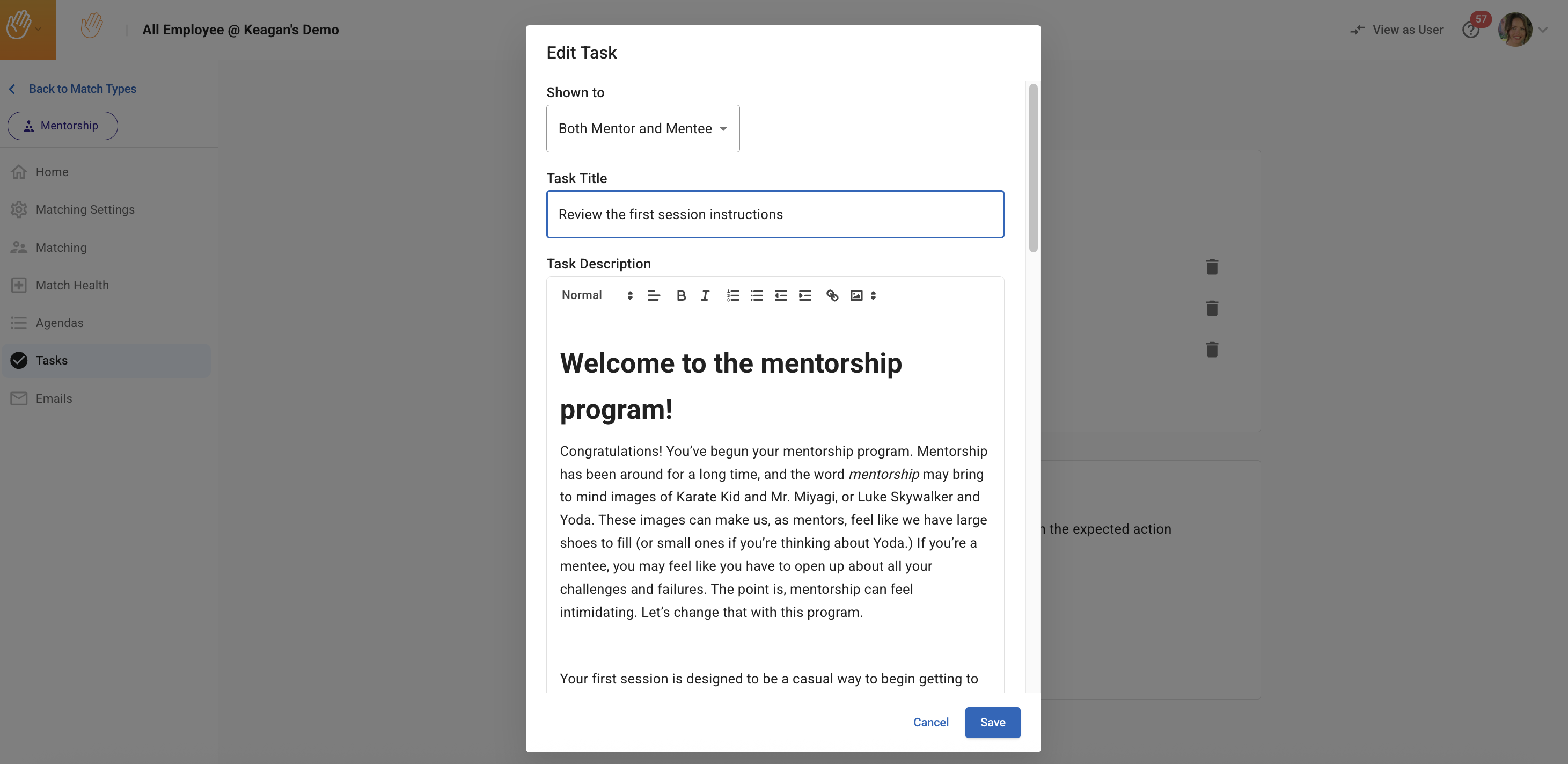The height and width of the screenshot is (764, 1568).
Task: Open the Shown to dropdown
Action: pos(643,128)
